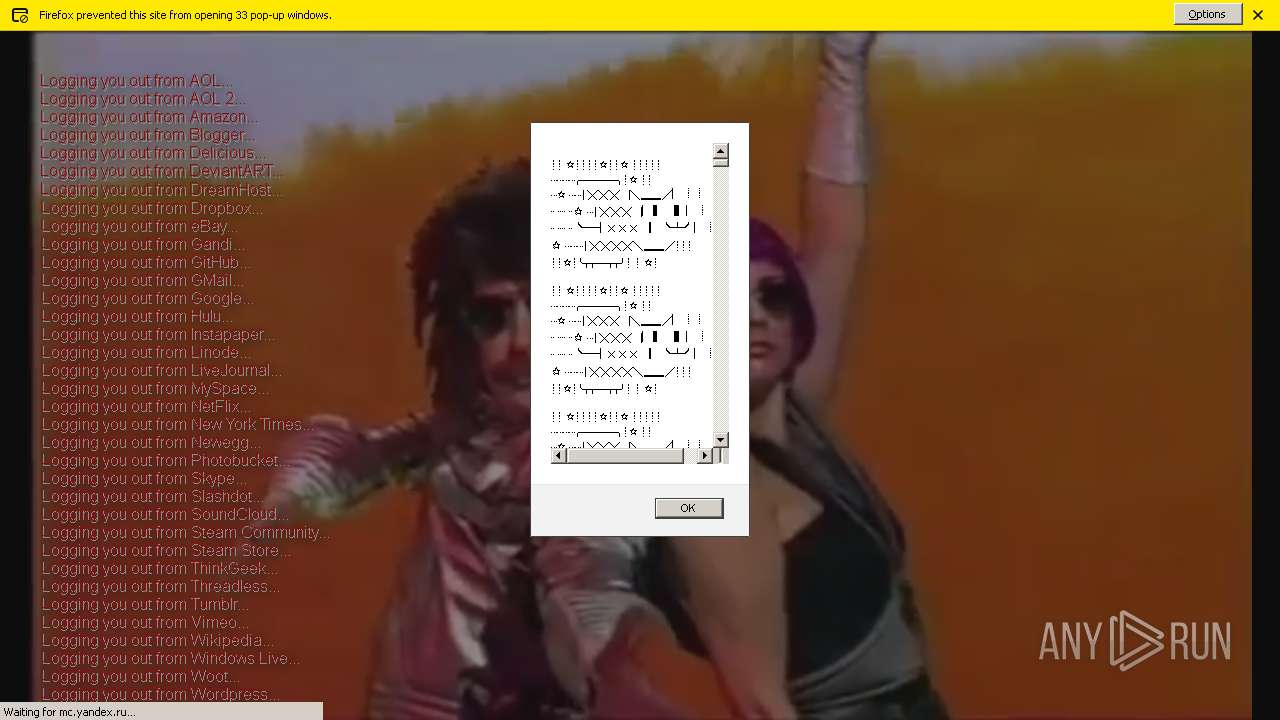This screenshot has width=1280, height=720.
Task: Click the text 'Logging you out from SoundCloud...'
Action: point(165,514)
